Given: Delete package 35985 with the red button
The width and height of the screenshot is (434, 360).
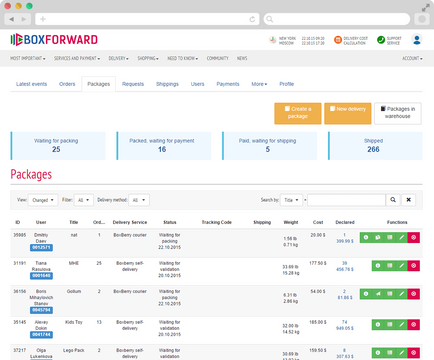Looking at the screenshot, I should tap(414, 238).
